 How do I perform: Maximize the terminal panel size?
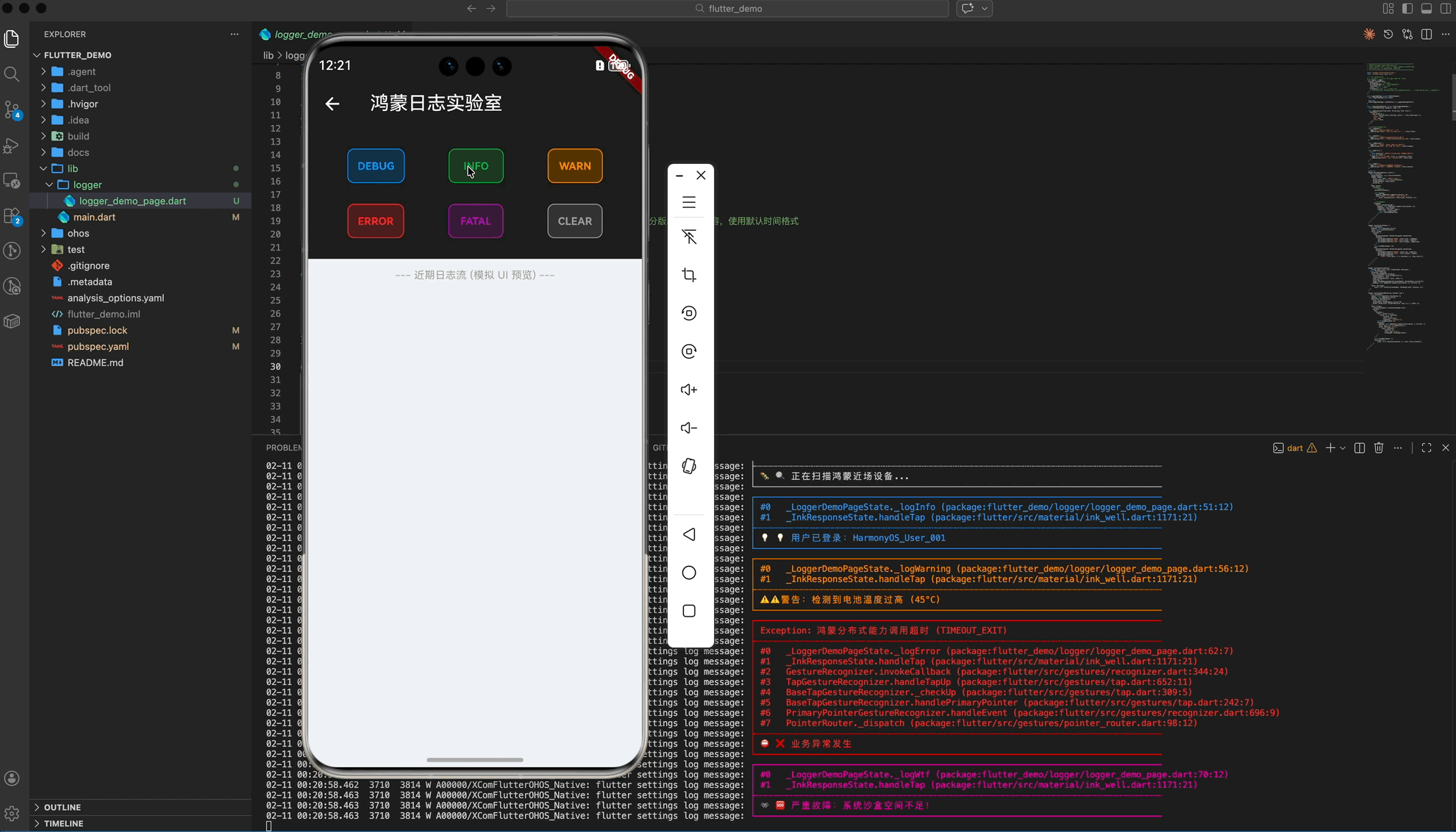click(1427, 448)
